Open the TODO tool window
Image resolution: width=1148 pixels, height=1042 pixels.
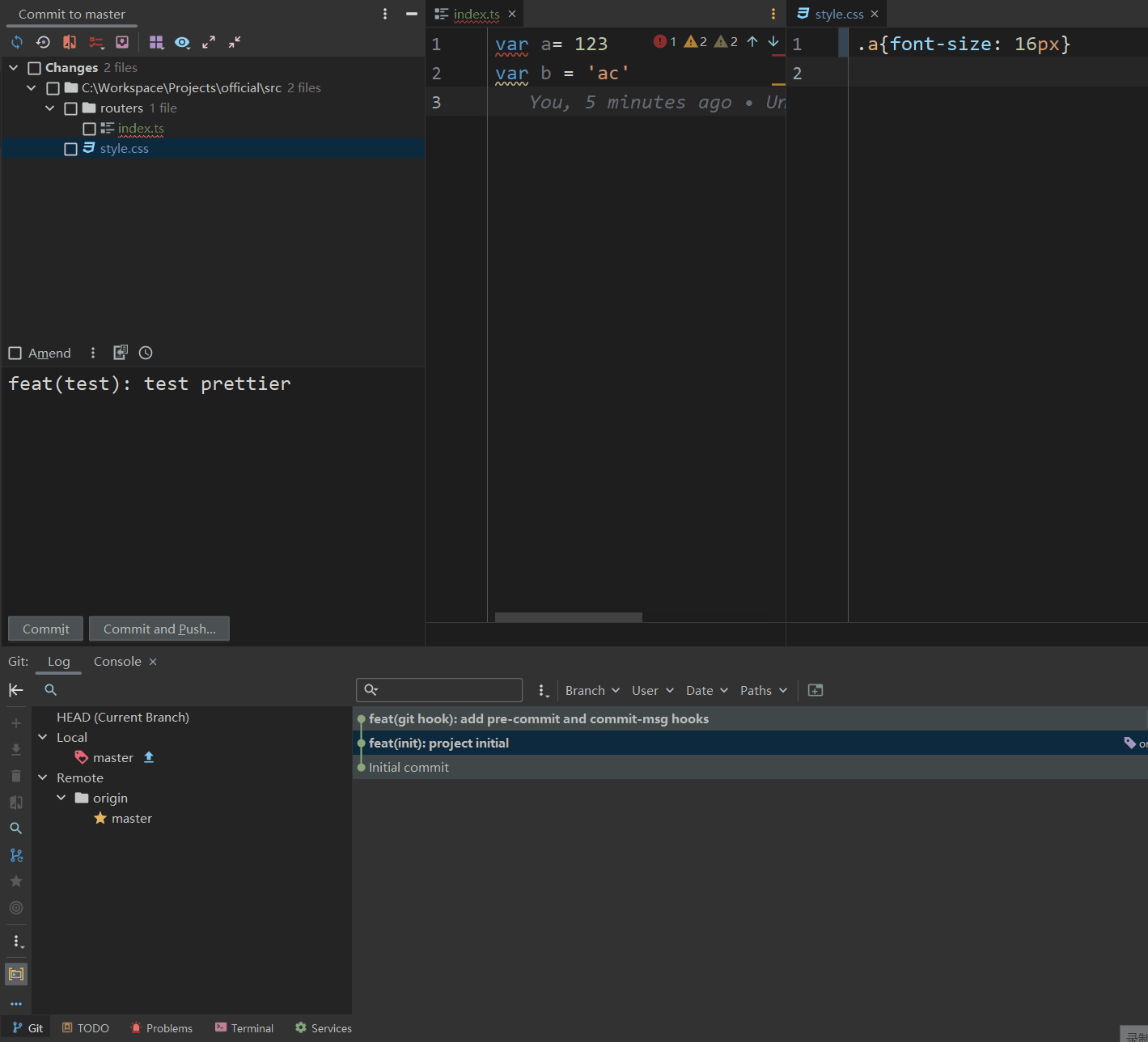86,1028
